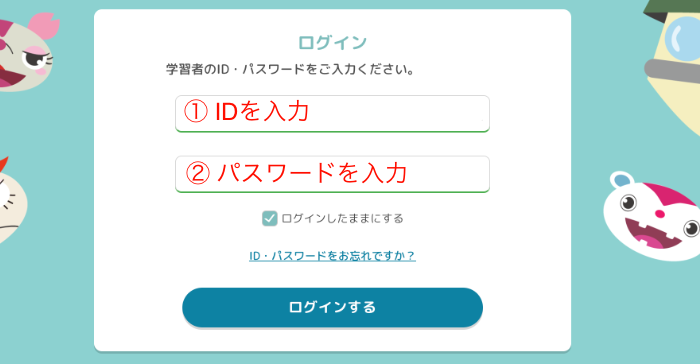700x364 pixels.
Task: Click the ログインする button
Action: [333, 307]
